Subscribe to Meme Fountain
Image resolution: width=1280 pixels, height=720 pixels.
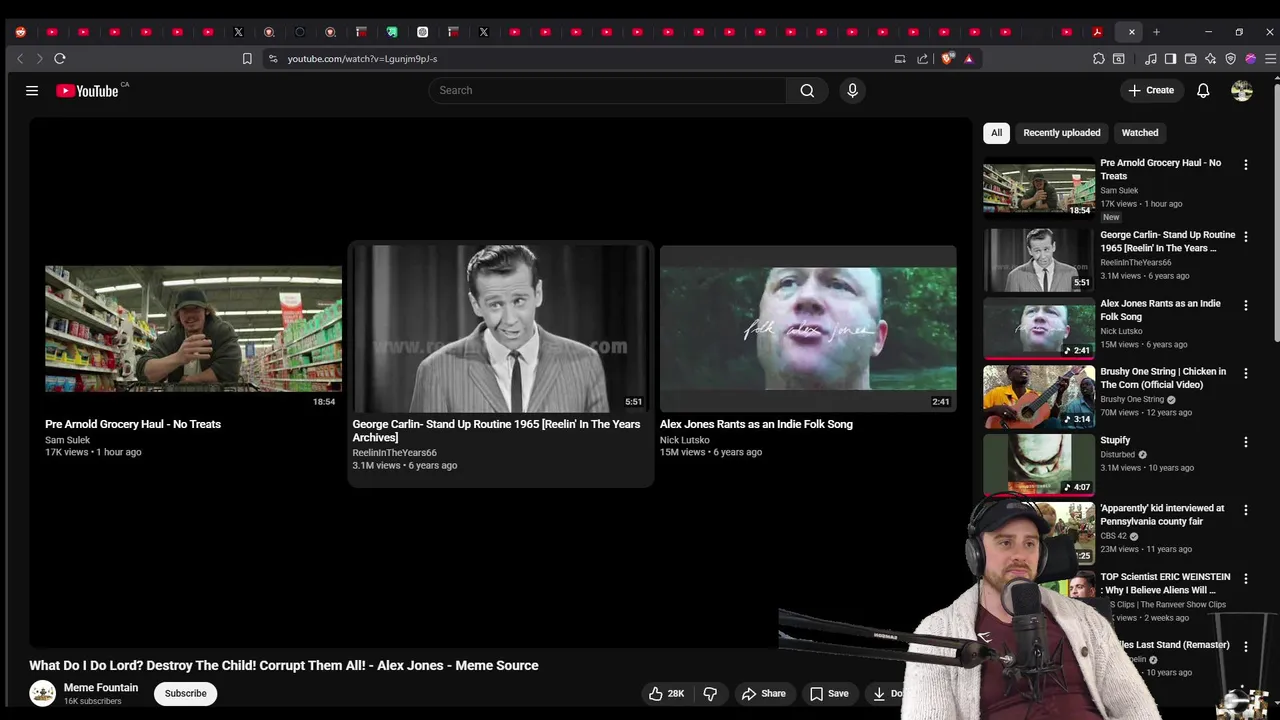[x=185, y=694]
